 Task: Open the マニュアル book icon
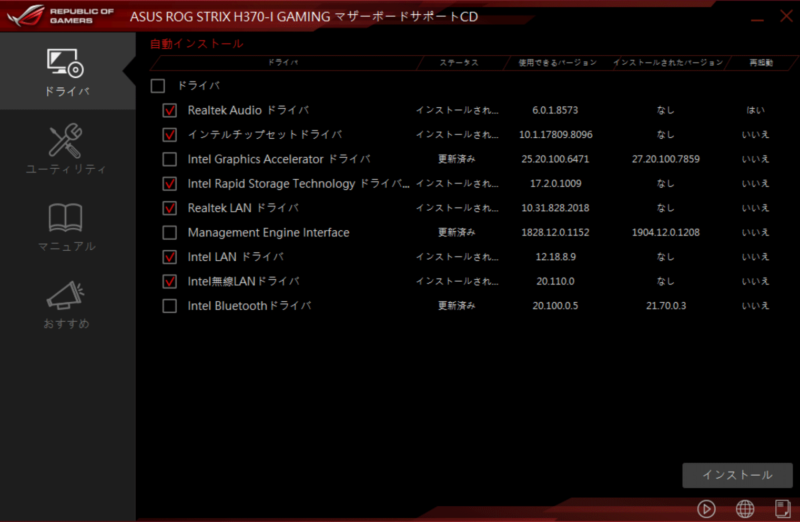click(65, 218)
